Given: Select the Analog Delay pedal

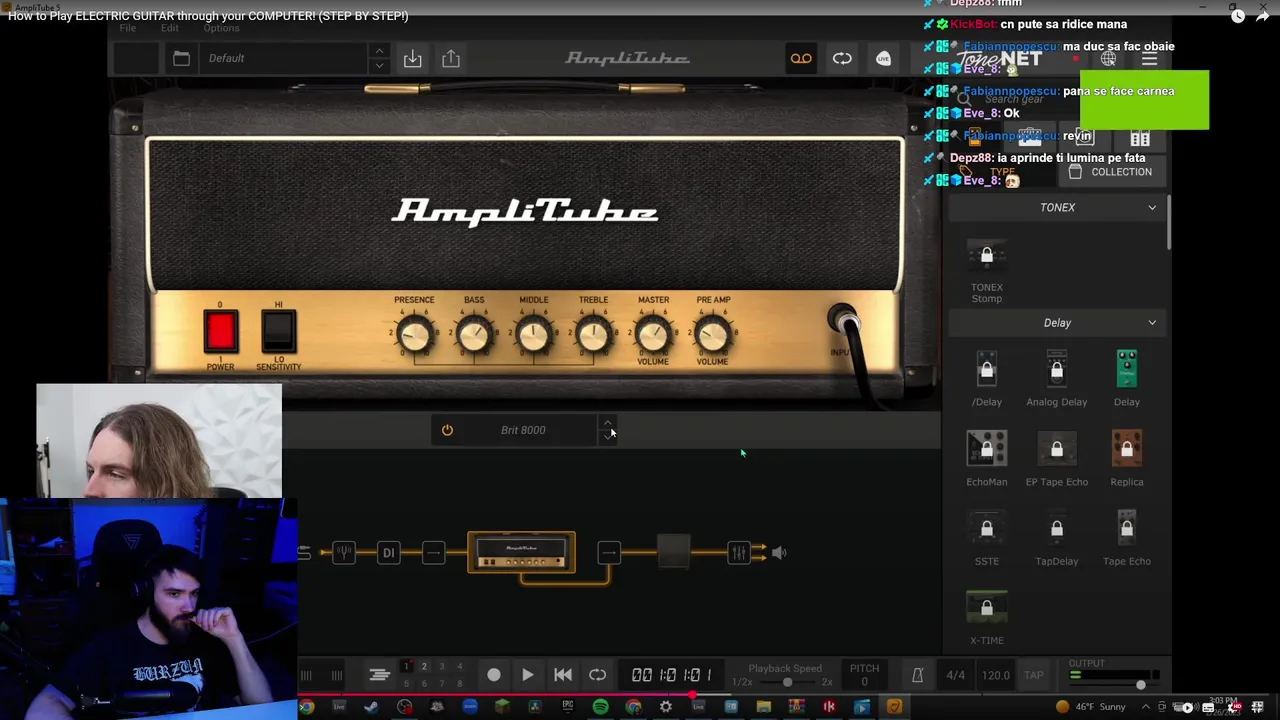Looking at the screenshot, I should coord(1056,378).
